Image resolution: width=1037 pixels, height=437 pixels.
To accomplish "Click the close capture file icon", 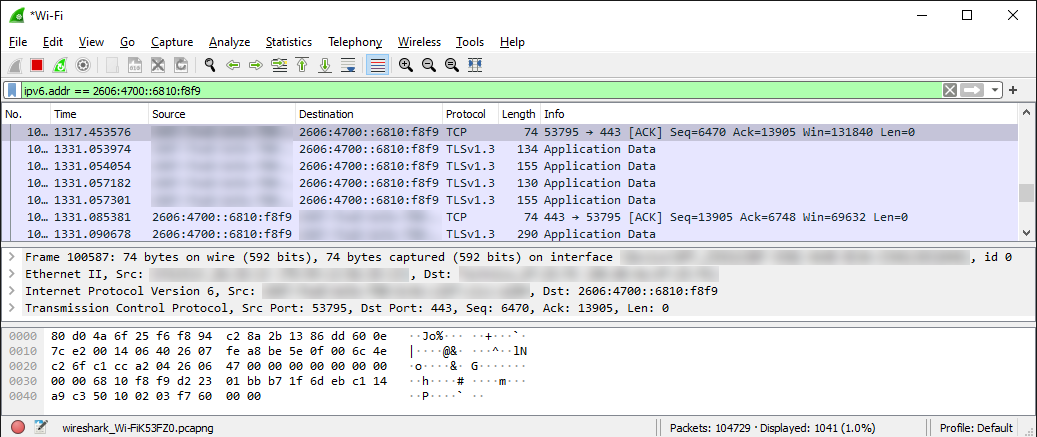I will click(157, 65).
